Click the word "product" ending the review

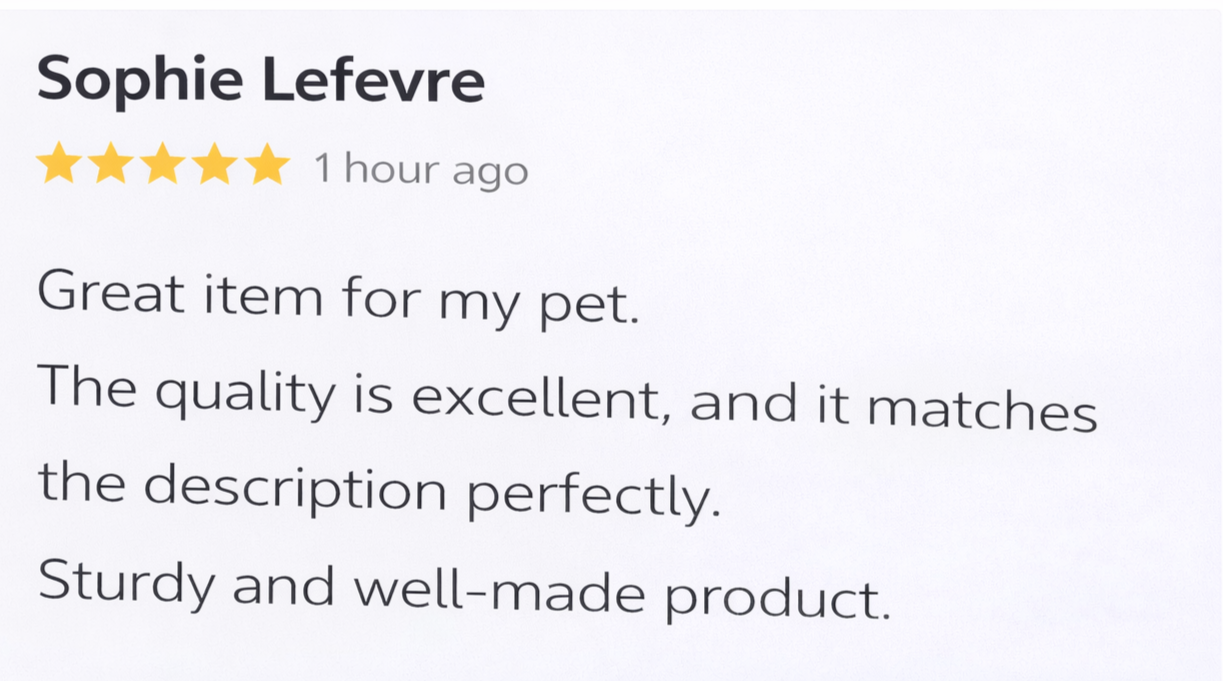click(777, 599)
